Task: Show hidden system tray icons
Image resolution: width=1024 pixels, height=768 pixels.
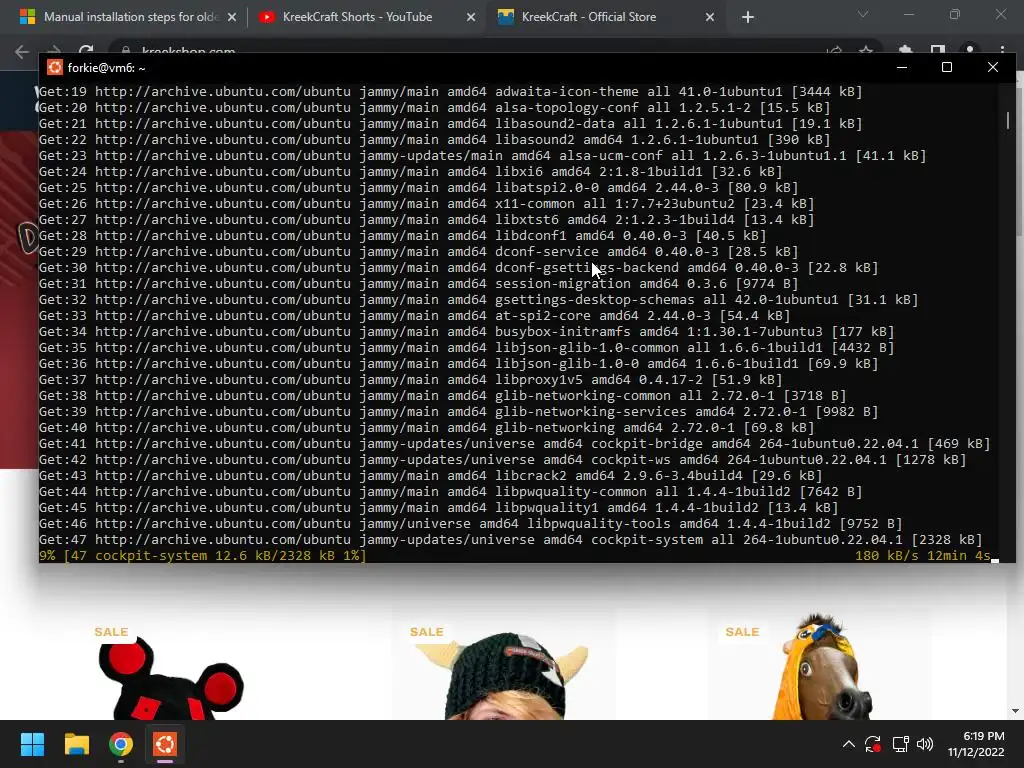Action: coord(848,744)
